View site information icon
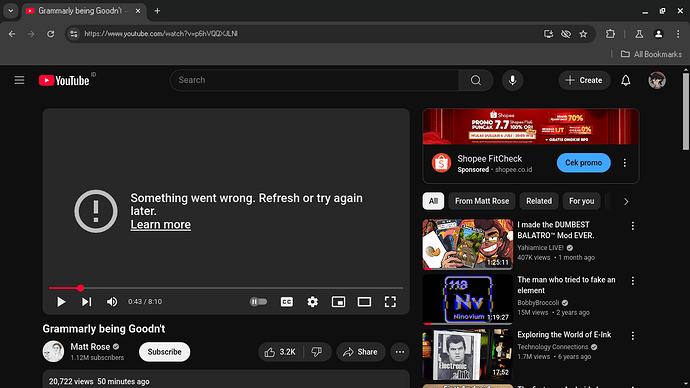Viewport: 690px width, 388px height. pyautogui.click(x=73, y=34)
